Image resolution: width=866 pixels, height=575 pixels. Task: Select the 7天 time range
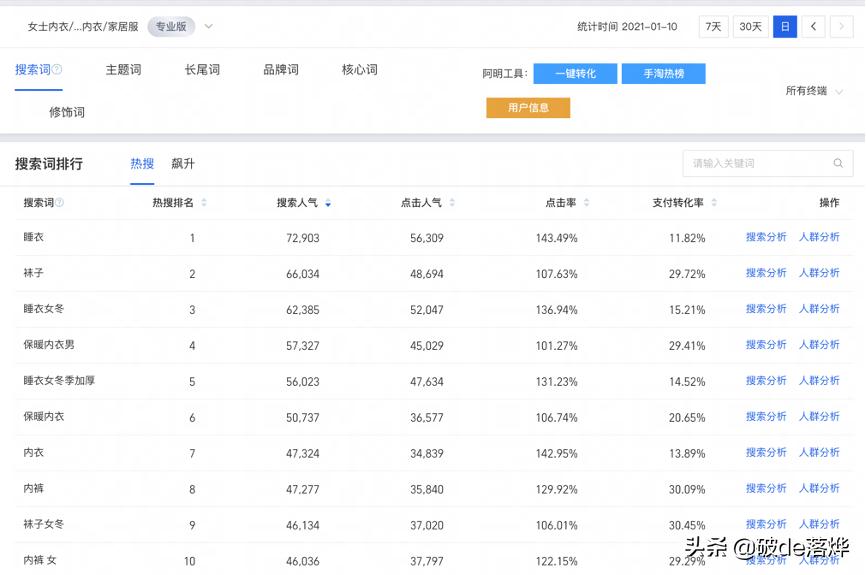(x=714, y=27)
